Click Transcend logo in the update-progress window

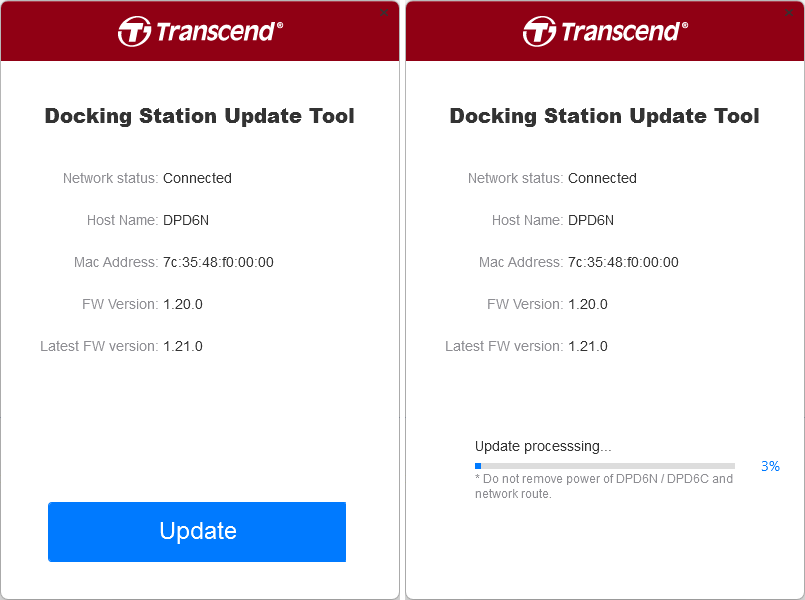click(605, 31)
